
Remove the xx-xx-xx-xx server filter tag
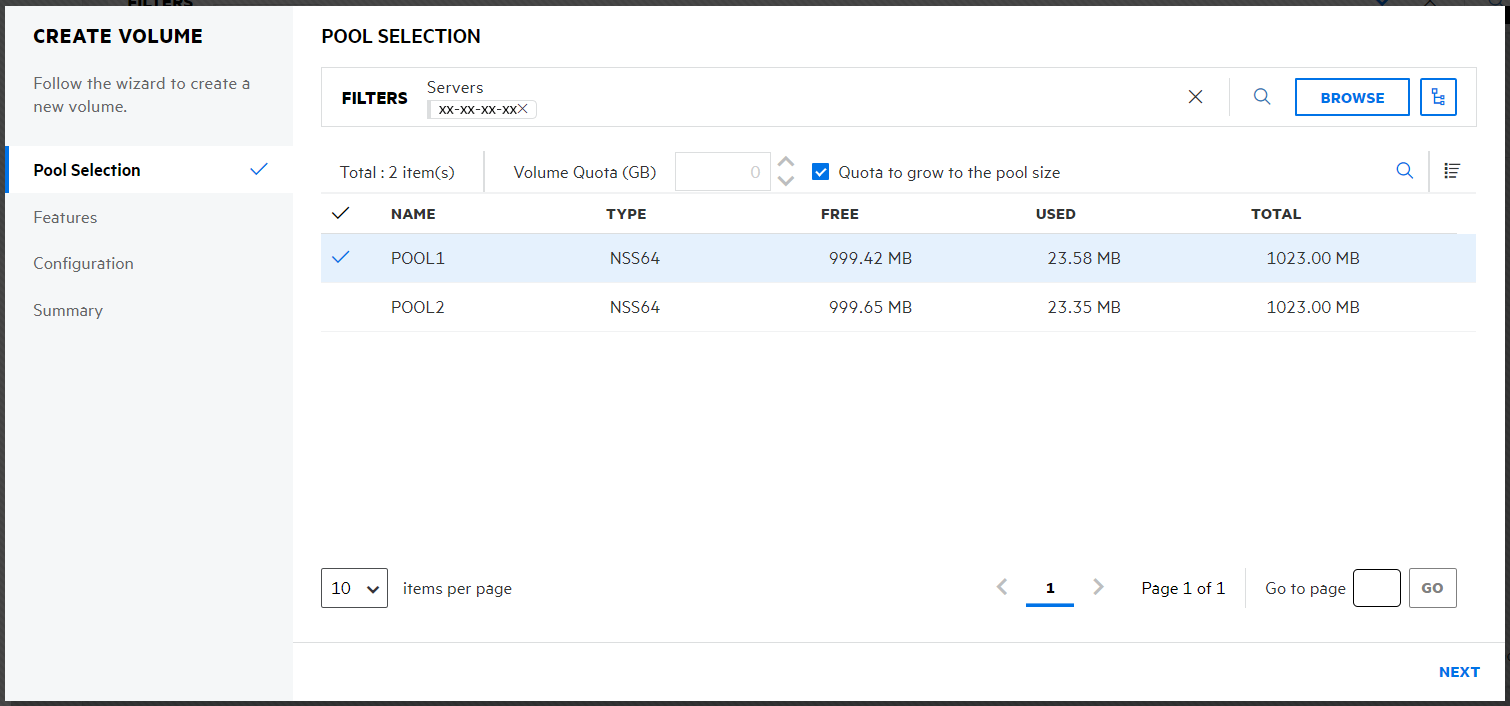pyautogui.click(x=523, y=109)
